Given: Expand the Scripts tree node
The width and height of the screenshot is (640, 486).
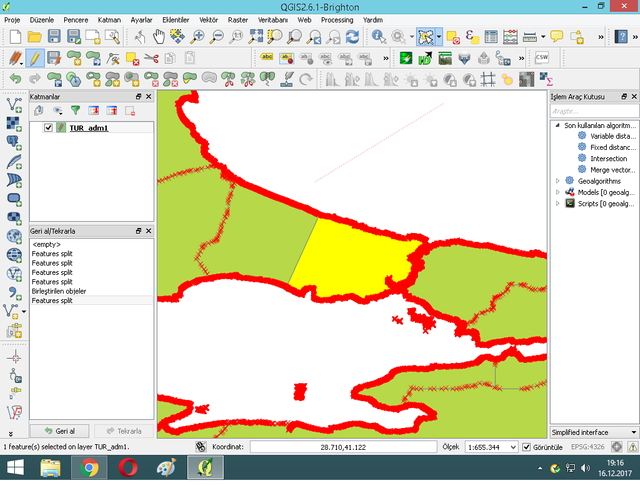Looking at the screenshot, I should (x=558, y=203).
